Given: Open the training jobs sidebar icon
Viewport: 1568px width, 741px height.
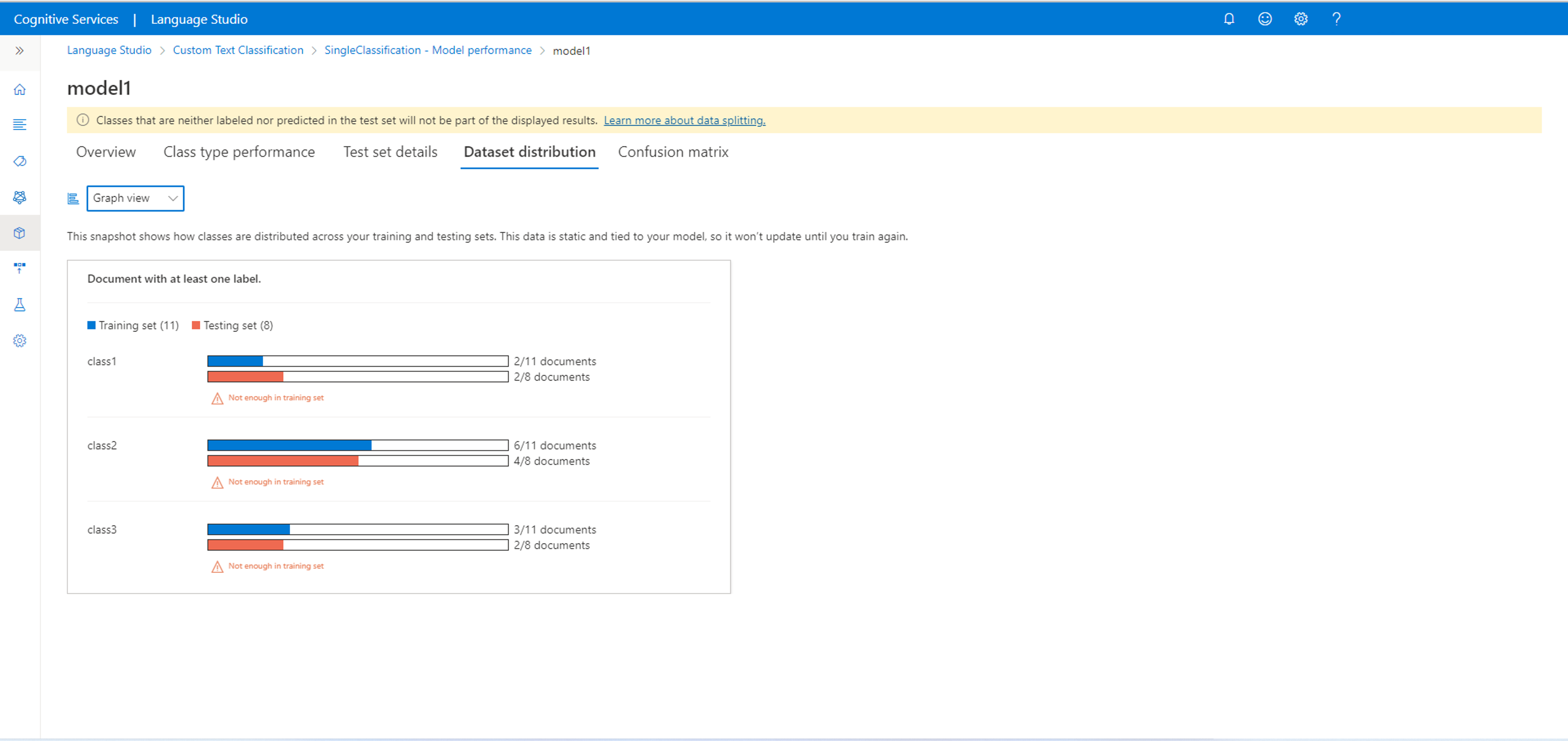Looking at the screenshot, I should click(x=20, y=197).
